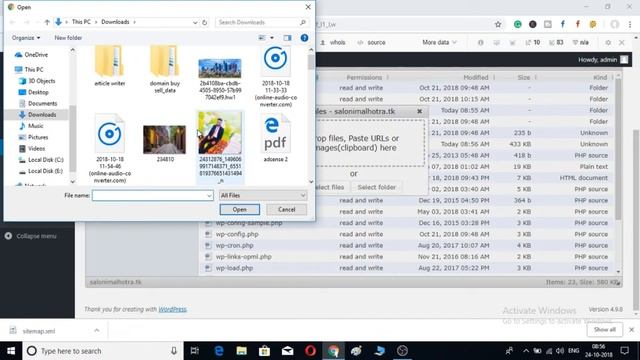This screenshot has height=360, width=640.
Task: Open the domain buy sell_data folder
Action: click(165, 69)
